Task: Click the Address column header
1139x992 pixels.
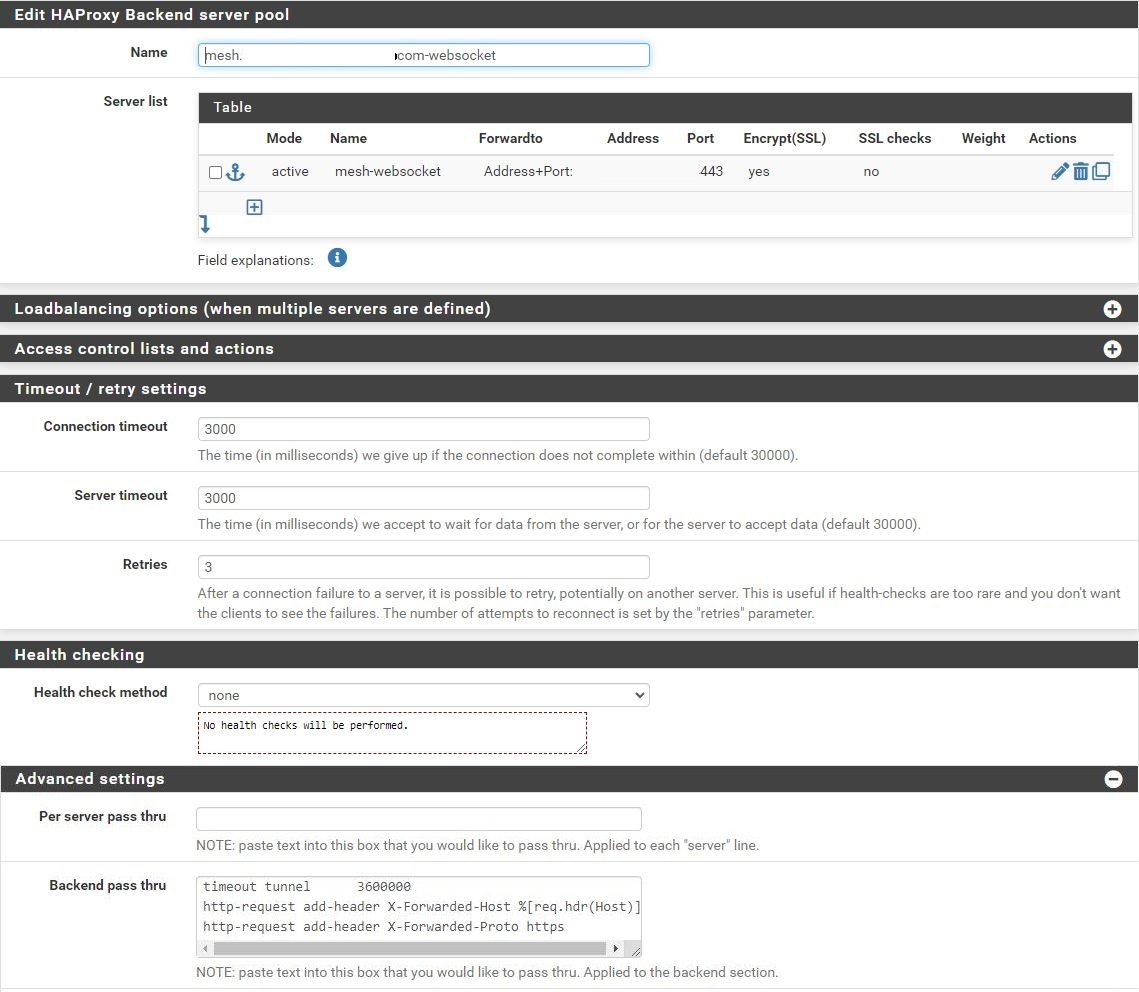Action: (x=633, y=138)
